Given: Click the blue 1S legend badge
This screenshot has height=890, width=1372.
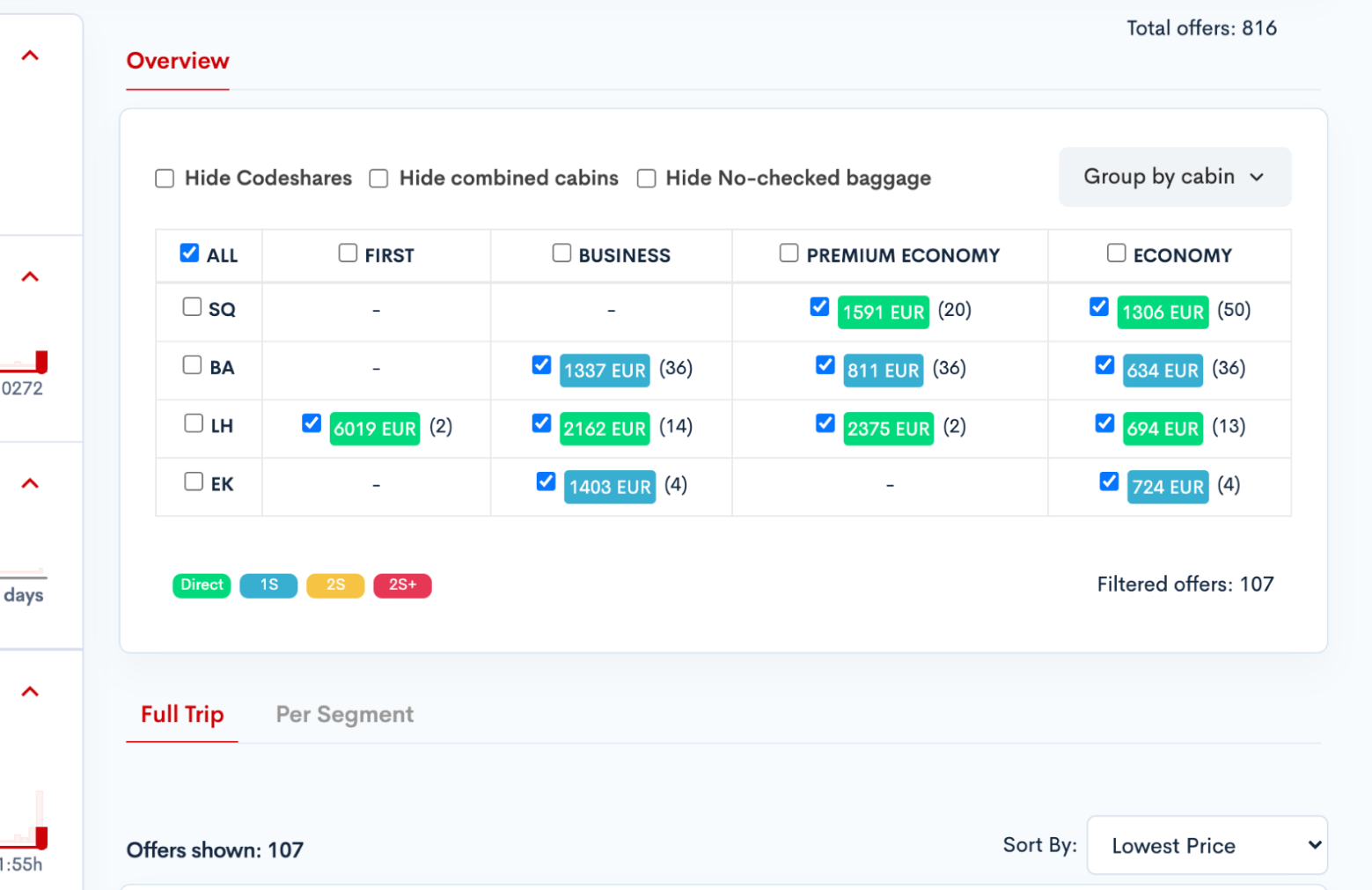Looking at the screenshot, I should (x=268, y=585).
